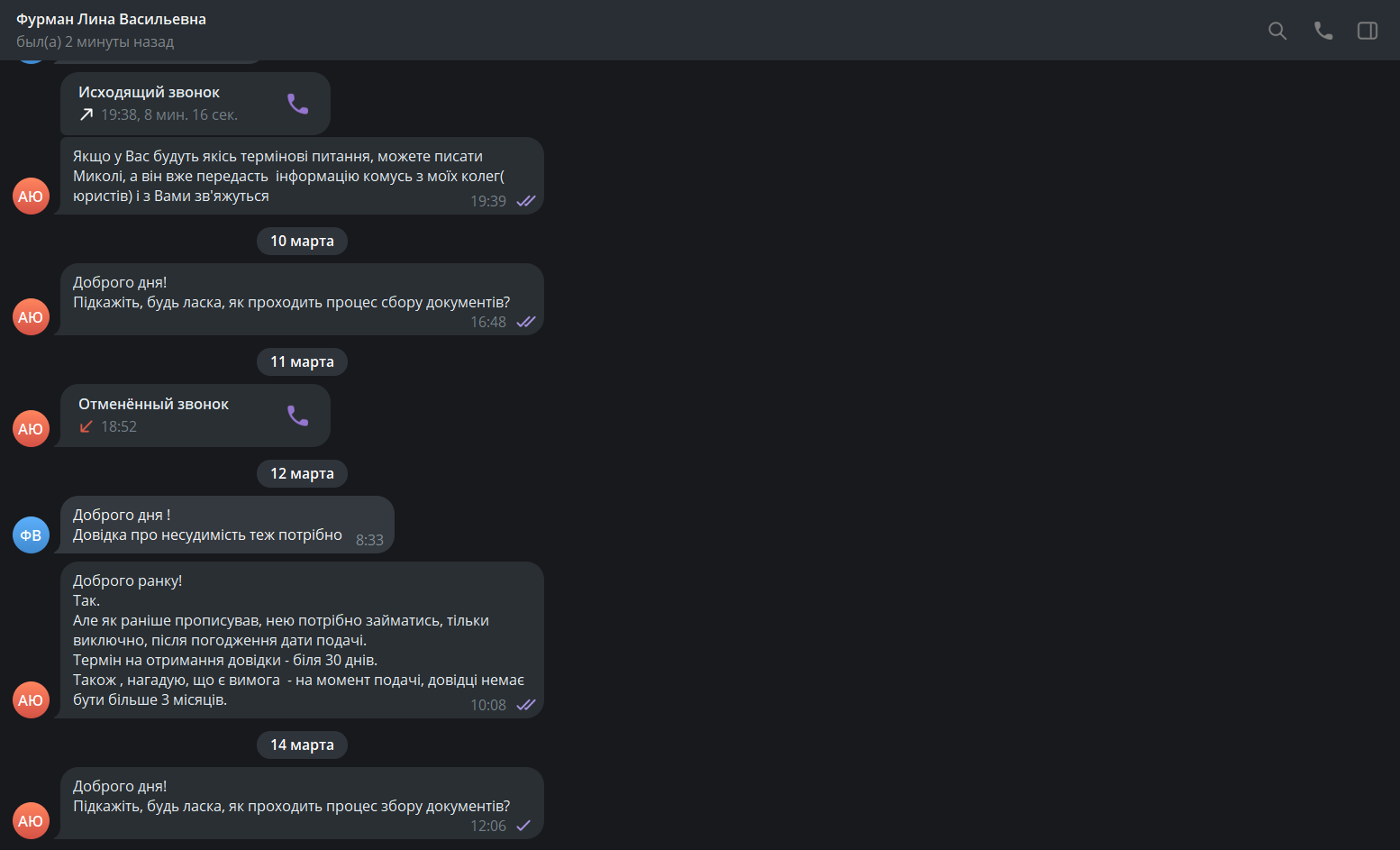This screenshot has width=1400, height=850.
Task: Click the Исходящий звонок call entry
Action: pos(195,104)
